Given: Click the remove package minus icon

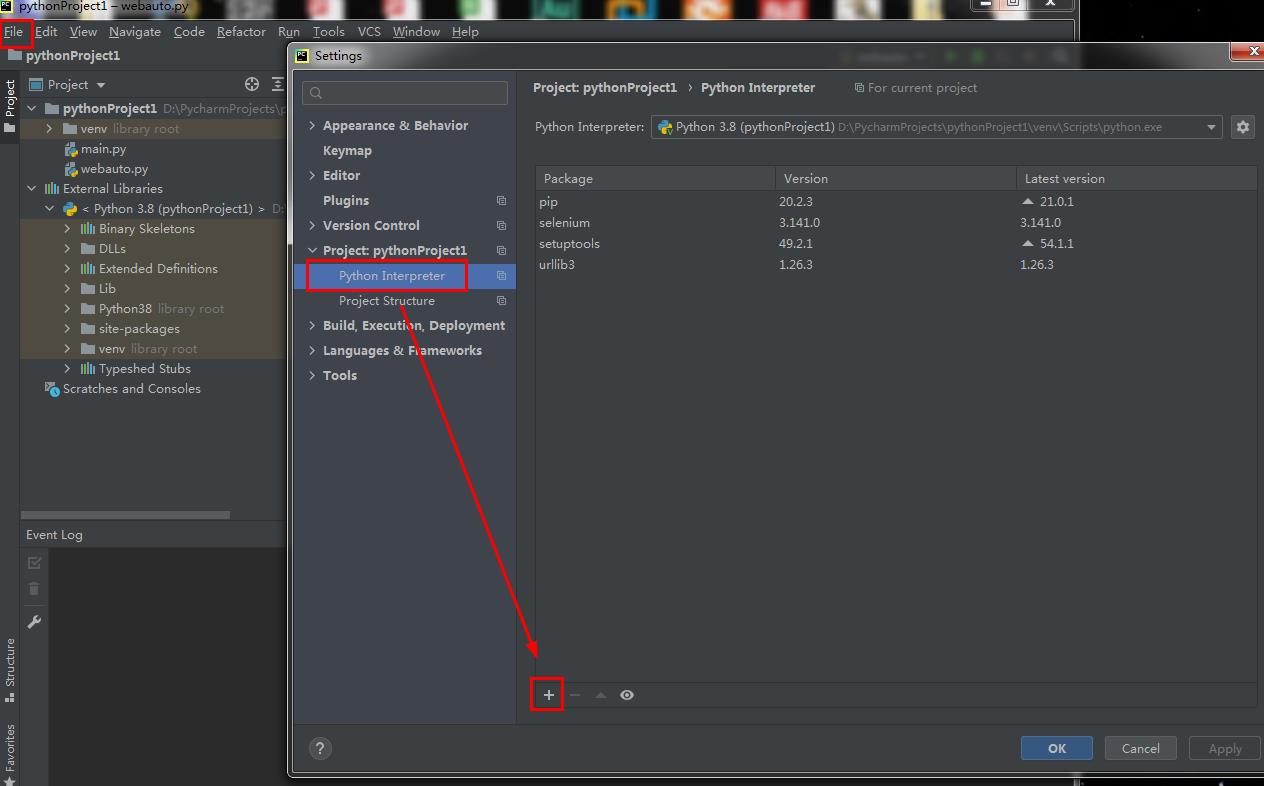Looking at the screenshot, I should (x=574, y=695).
